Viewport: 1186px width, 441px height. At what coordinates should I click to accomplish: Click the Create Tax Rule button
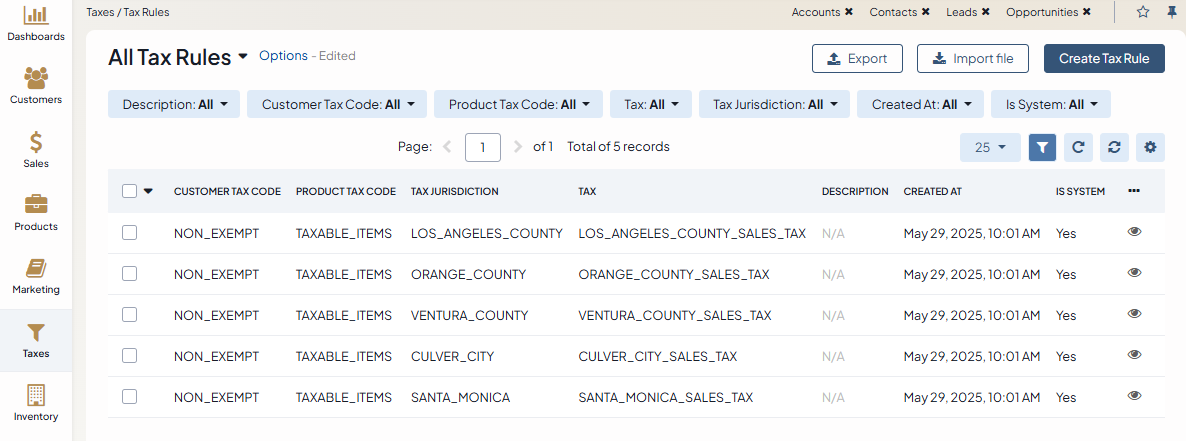(1104, 58)
